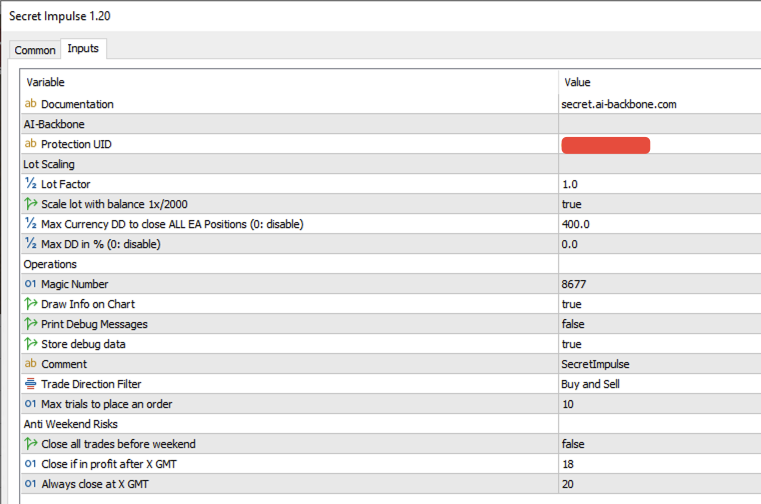
Task: Switch to the Common tab
Action: (x=35, y=50)
